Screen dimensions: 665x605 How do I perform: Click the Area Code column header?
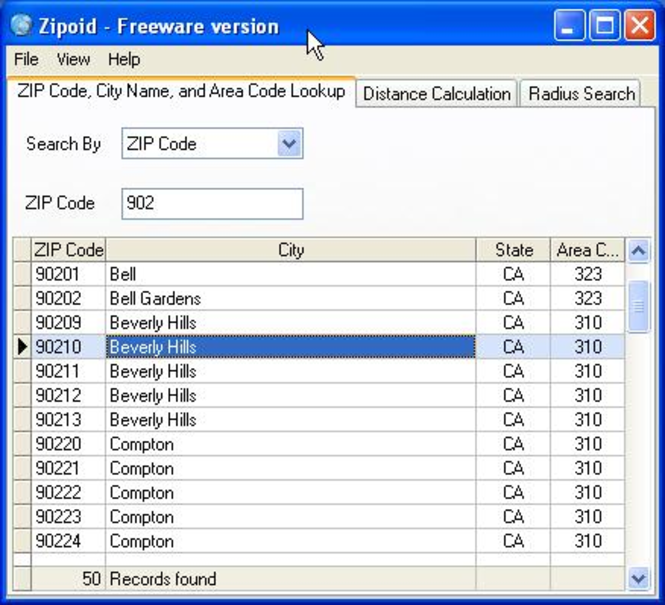587,250
